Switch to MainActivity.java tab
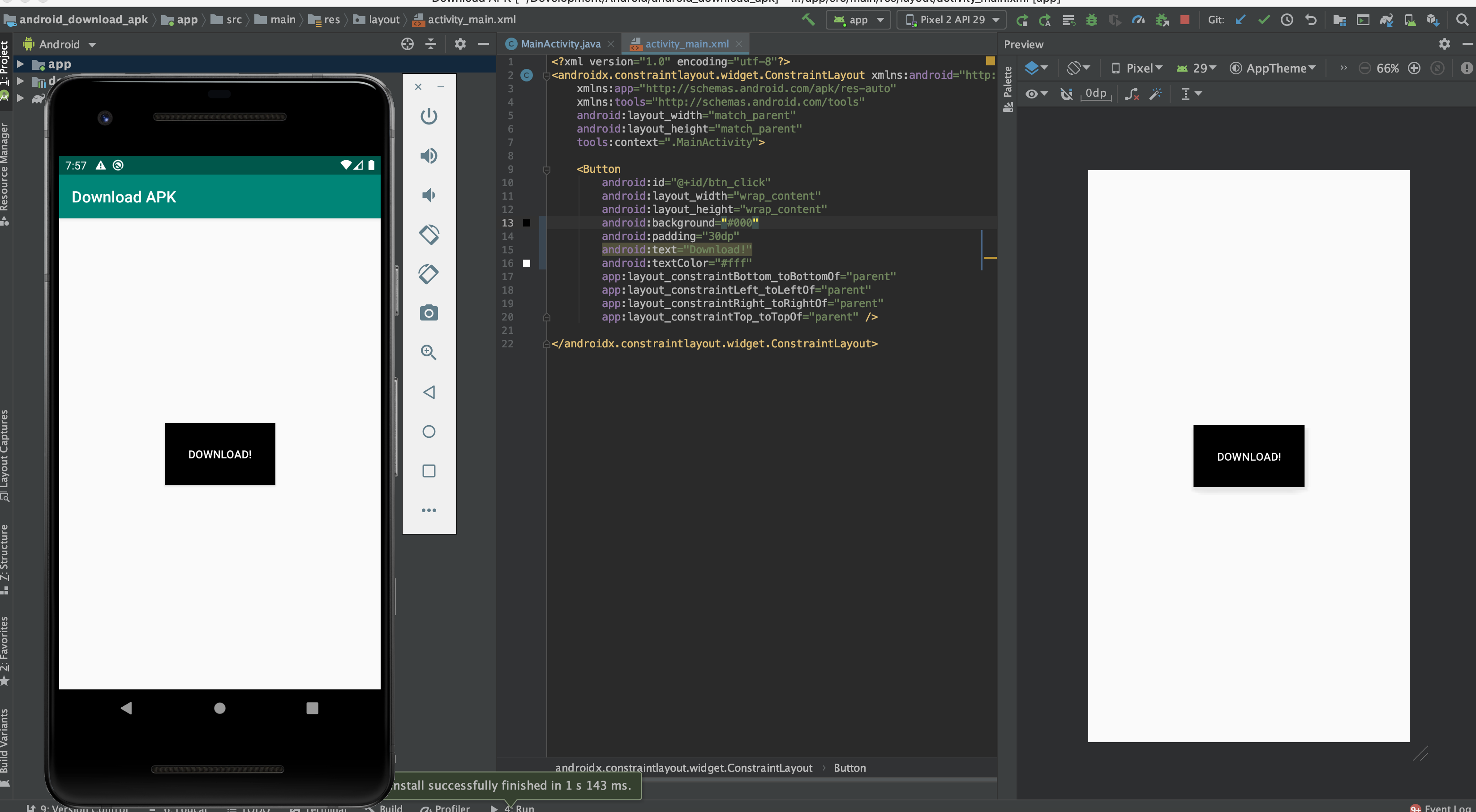This screenshot has width=1476, height=812. (560, 44)
